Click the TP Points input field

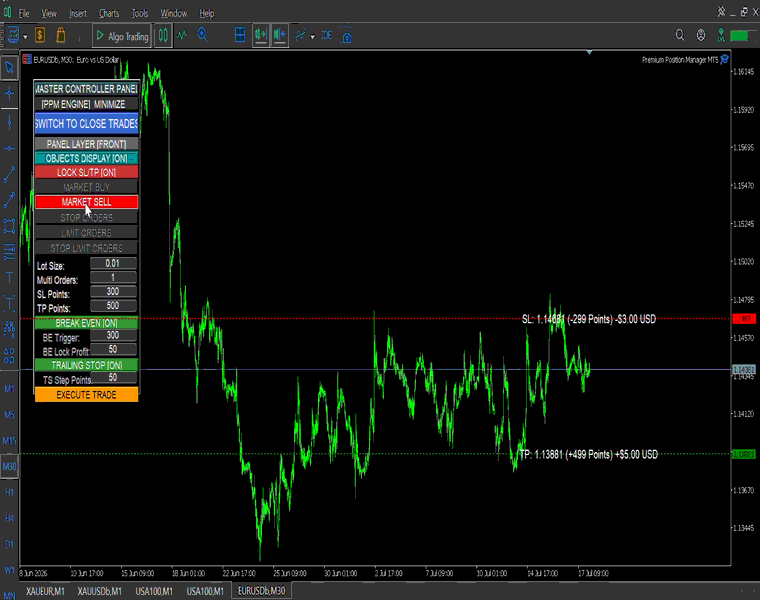[113, 305]
